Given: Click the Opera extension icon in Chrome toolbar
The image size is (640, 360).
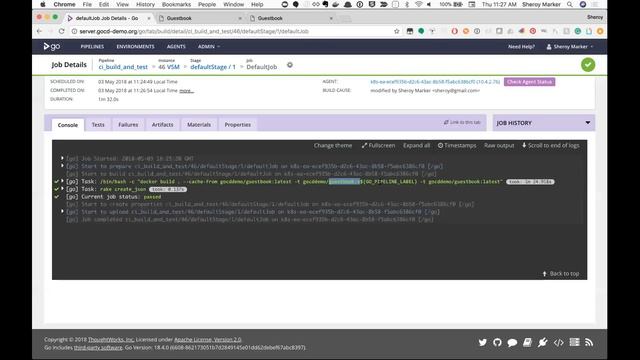Looking at the screenshot, I should click(454, 31).
